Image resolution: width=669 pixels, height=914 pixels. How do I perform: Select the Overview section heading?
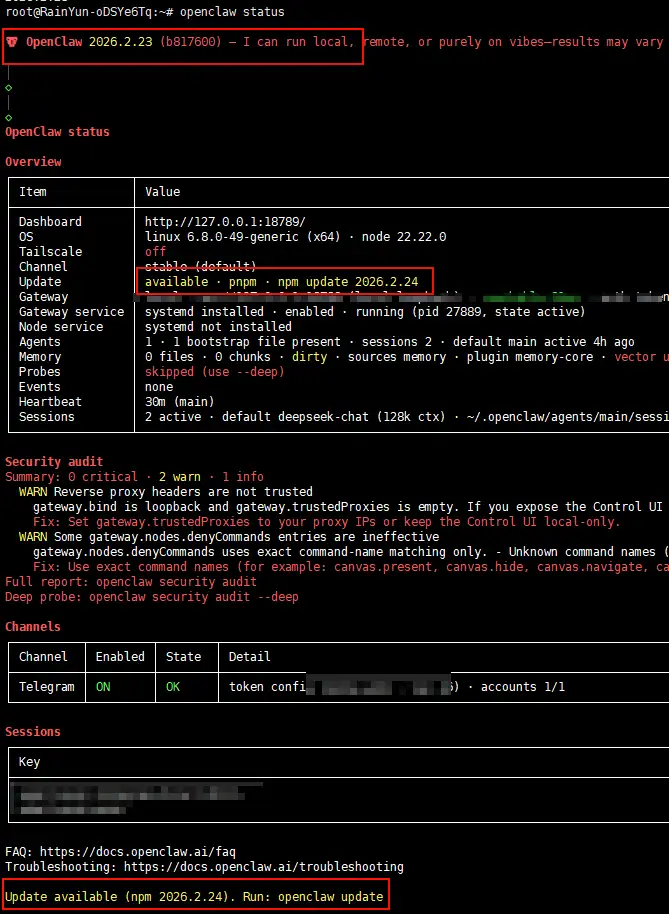(33, 162)
